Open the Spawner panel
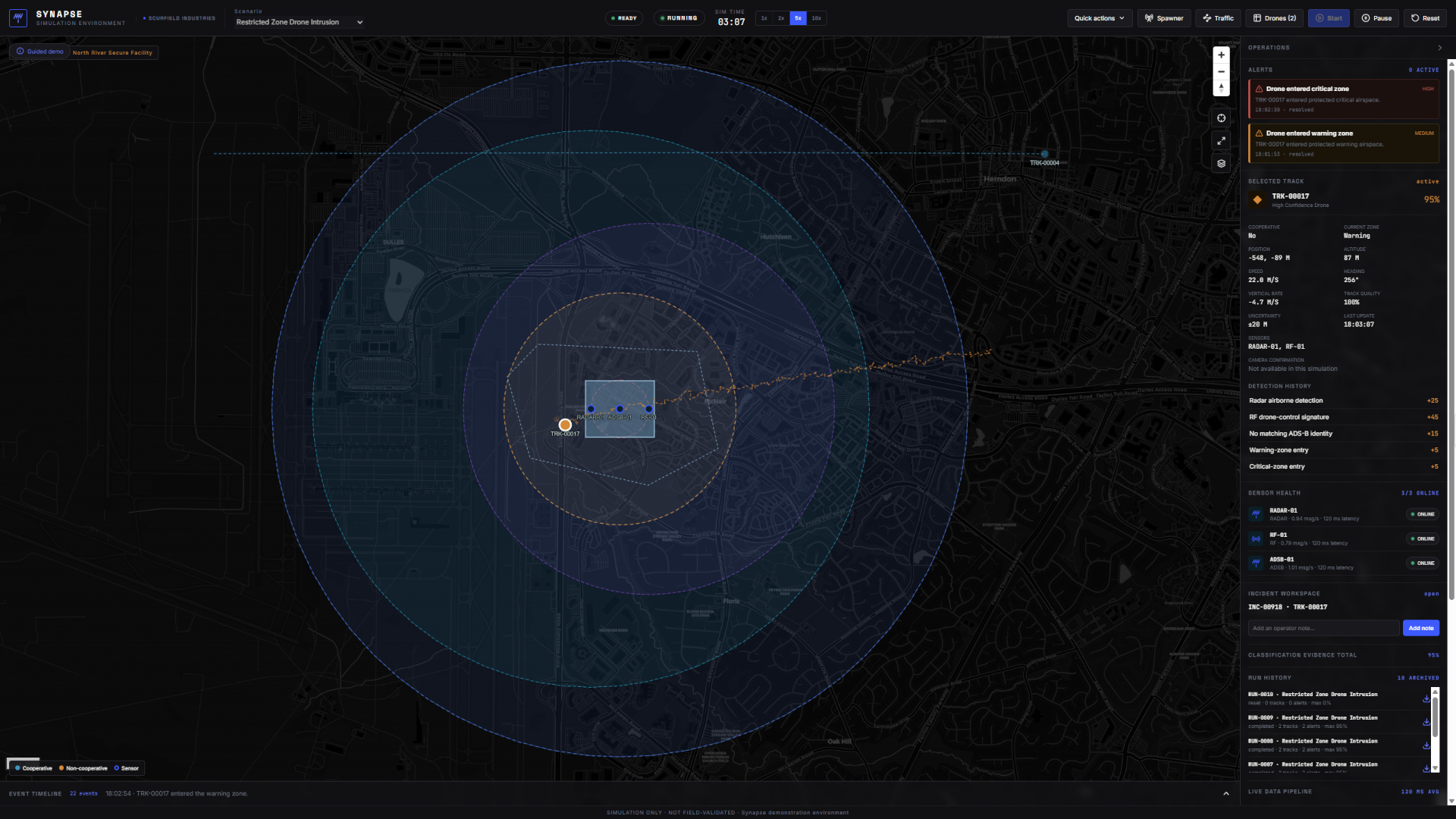Screen dimensions: 1456x819 click(1164, 18)
